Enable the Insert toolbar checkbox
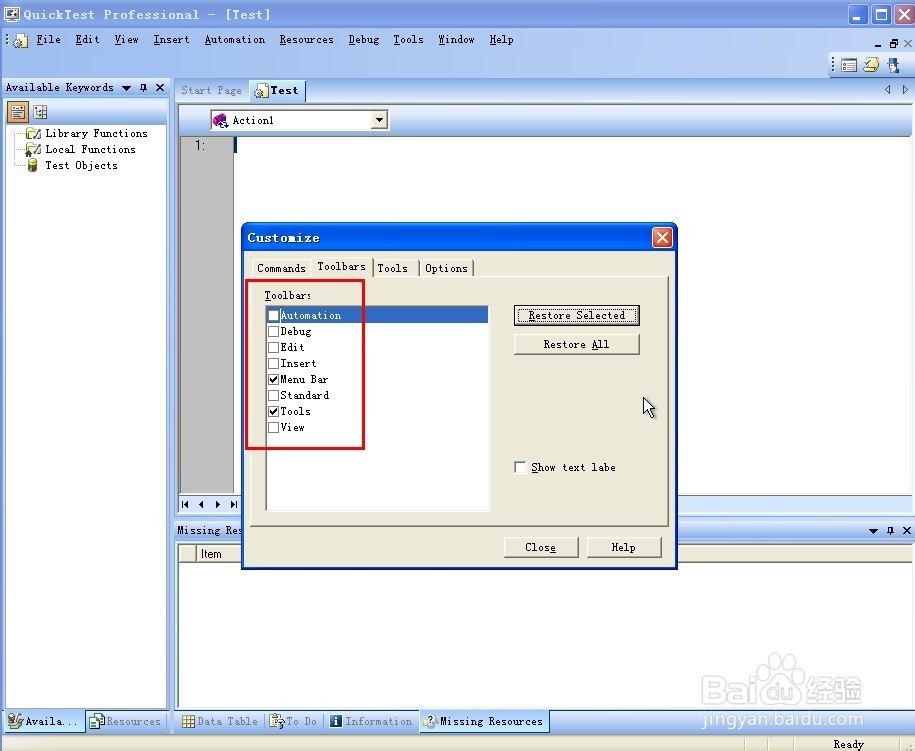The height and width of the screenshot is (751, 915). 273,364
